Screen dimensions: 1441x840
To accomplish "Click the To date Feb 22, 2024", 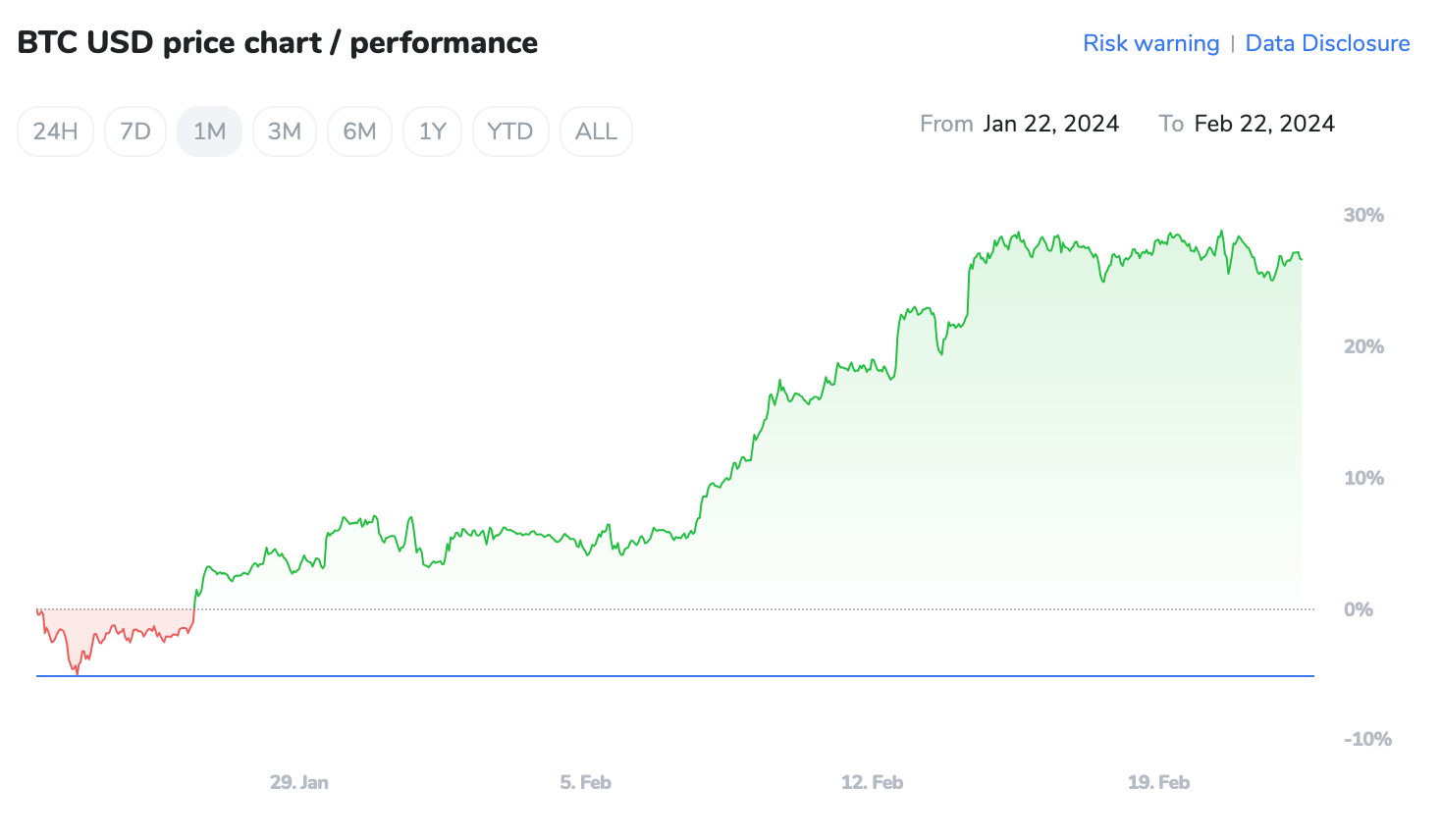I will point(1264,123).
